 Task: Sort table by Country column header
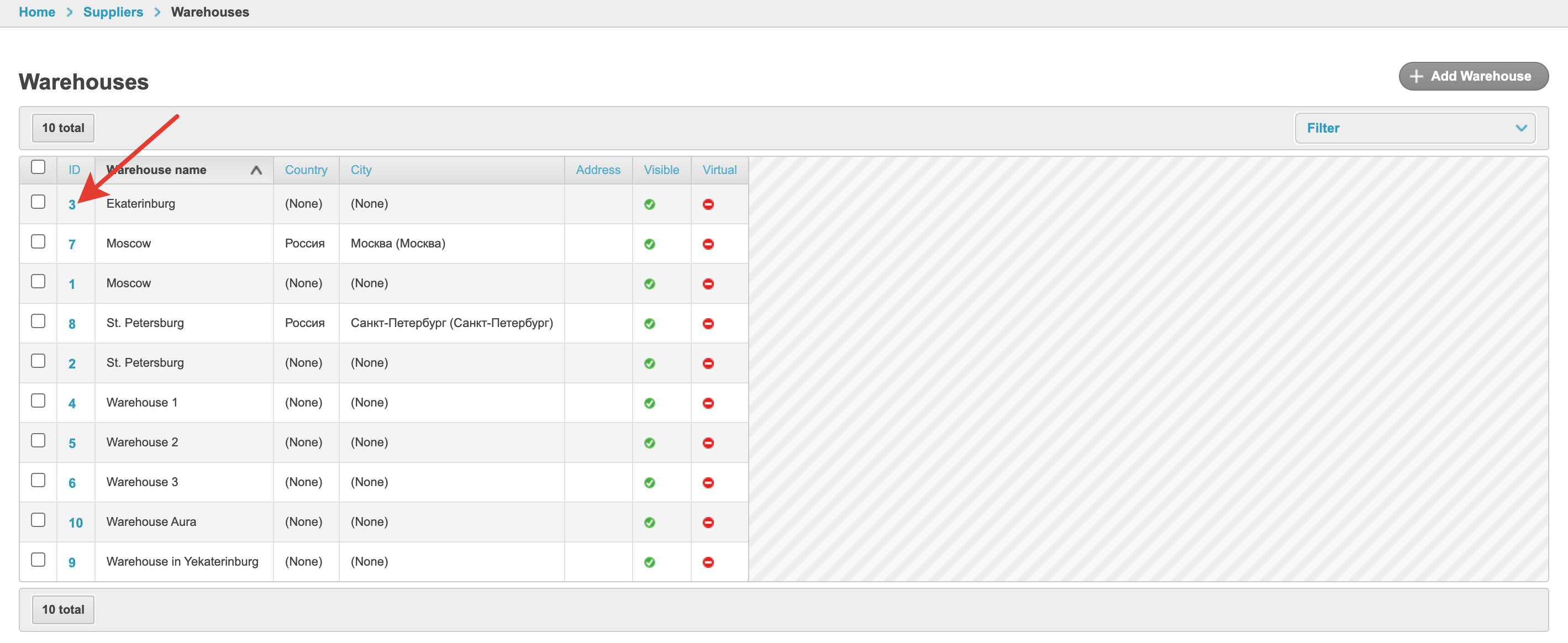(306, 170)
